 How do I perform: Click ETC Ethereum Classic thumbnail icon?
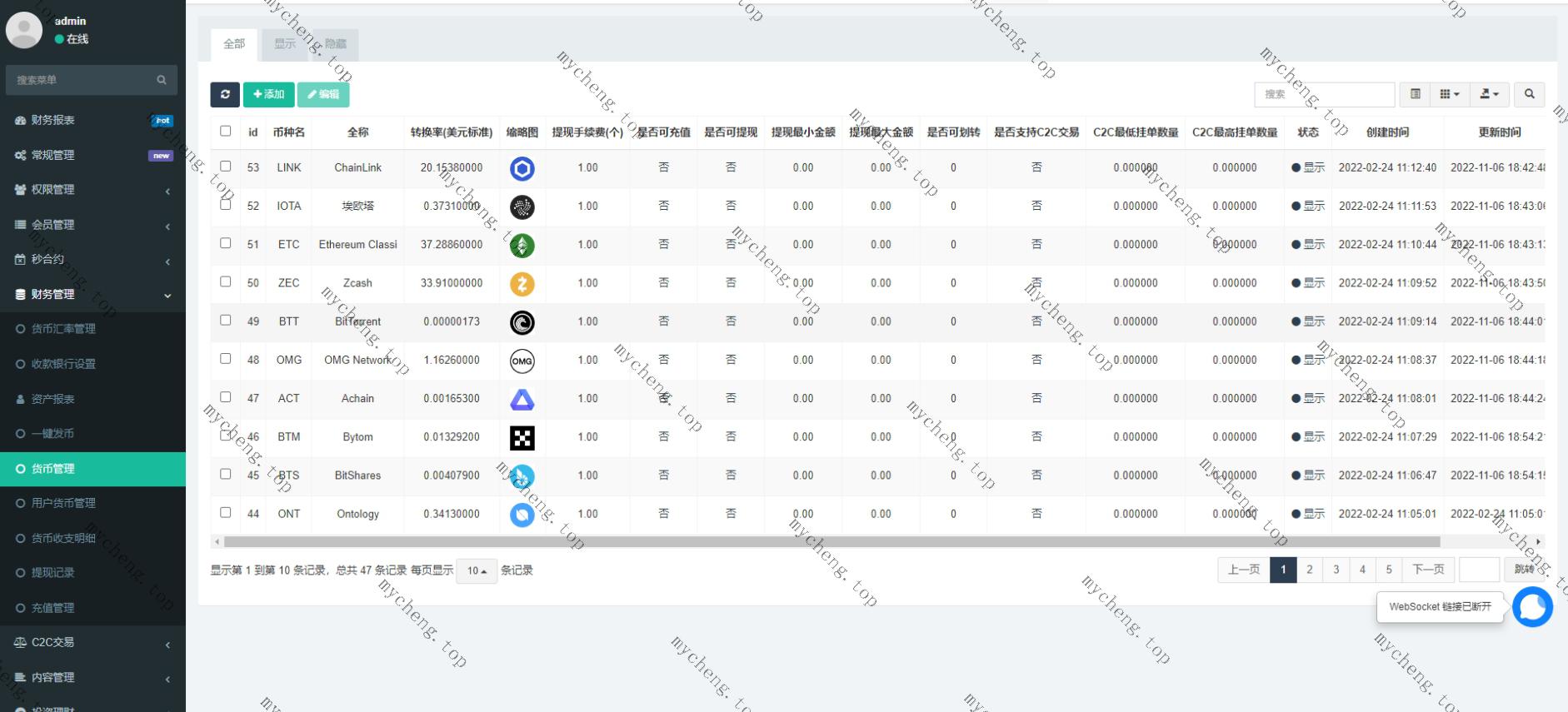(x=522, y=246)
